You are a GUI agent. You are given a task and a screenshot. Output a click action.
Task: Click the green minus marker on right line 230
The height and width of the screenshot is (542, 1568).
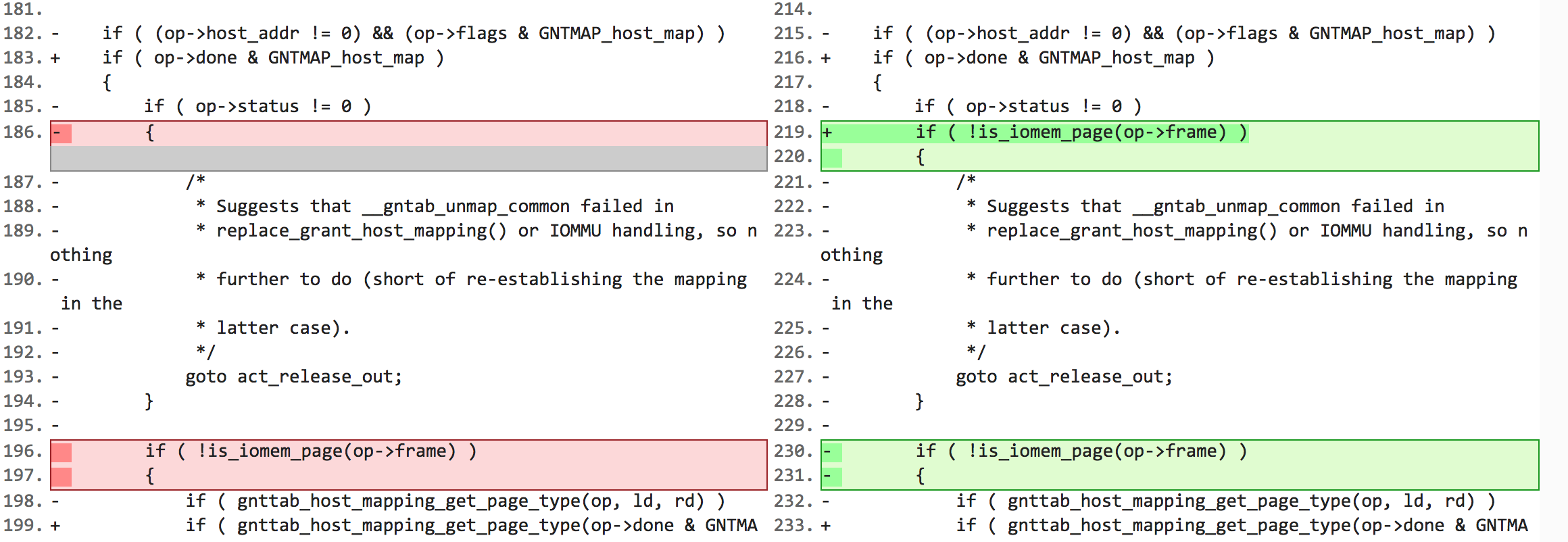point(831,452)
